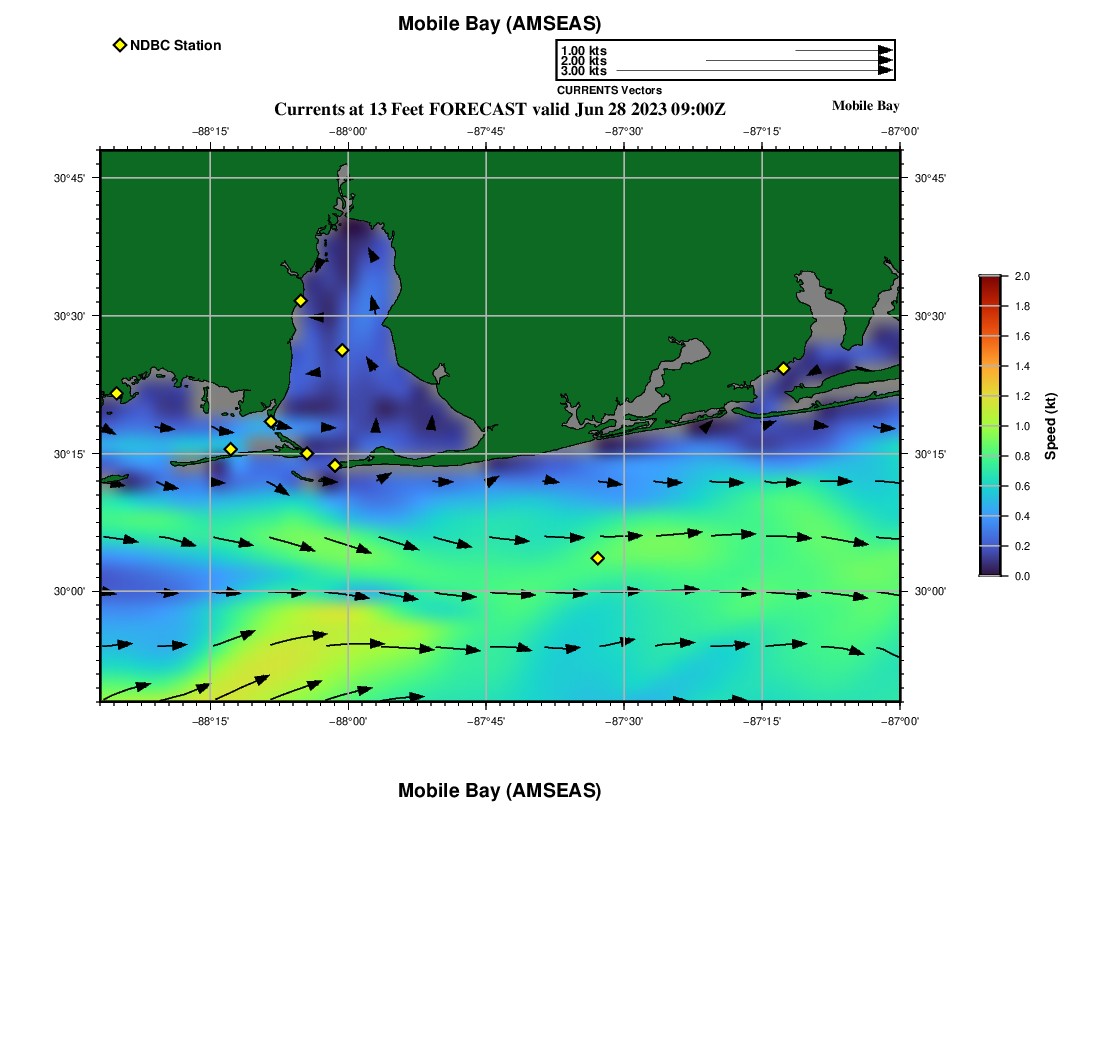Click the 'Speed (kt)' colorbar label
This screenshot has width=1100, height=1050.
coord(1050,426)
